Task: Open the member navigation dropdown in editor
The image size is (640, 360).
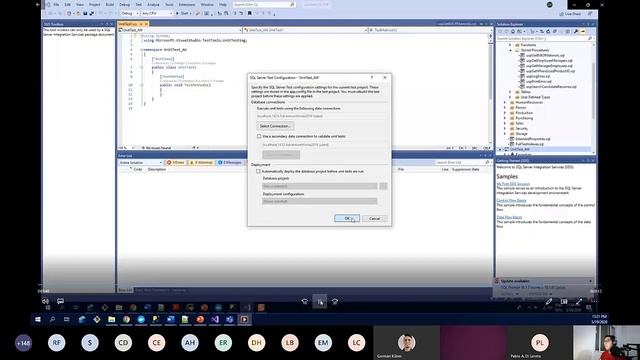Action: (429, 30)
